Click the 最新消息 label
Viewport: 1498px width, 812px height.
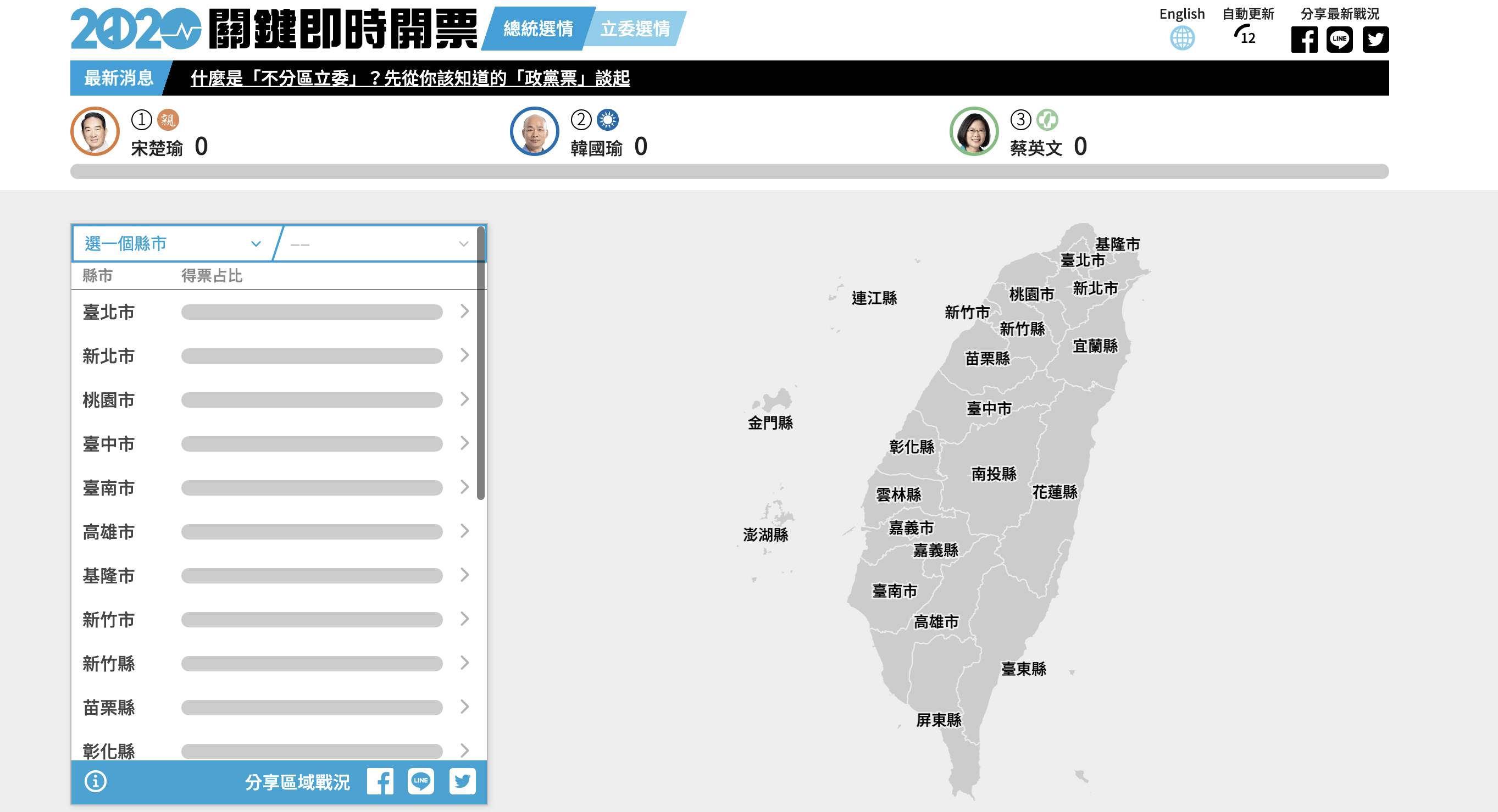119,78
